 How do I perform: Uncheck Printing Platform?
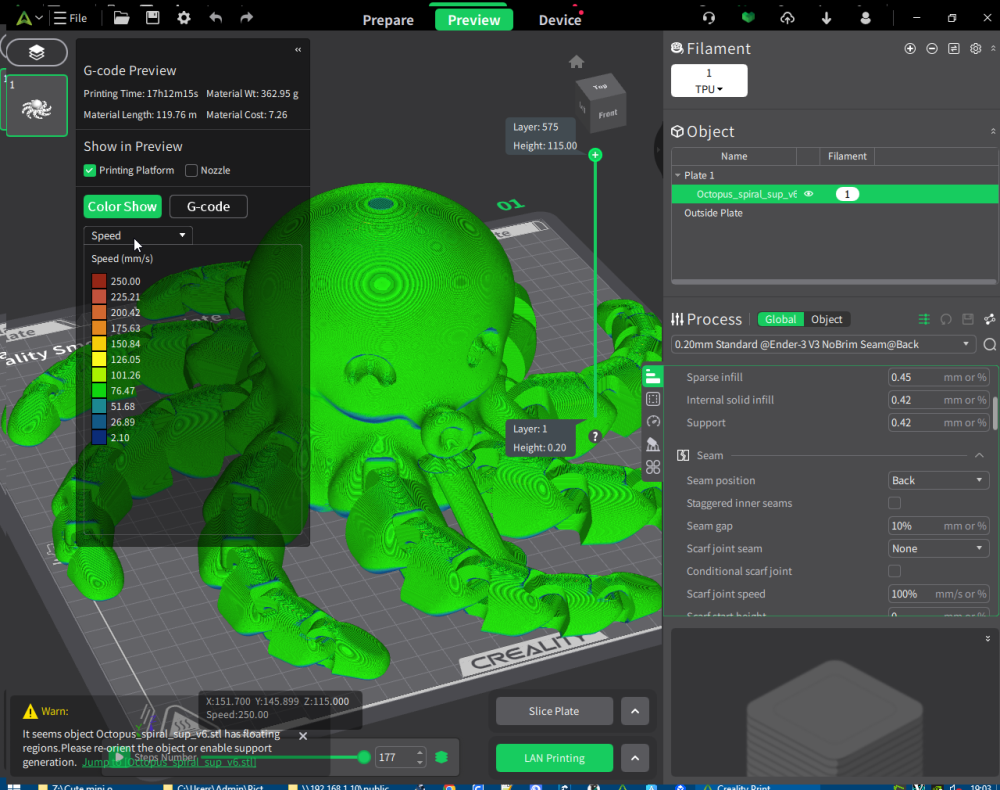pos(90,170)
